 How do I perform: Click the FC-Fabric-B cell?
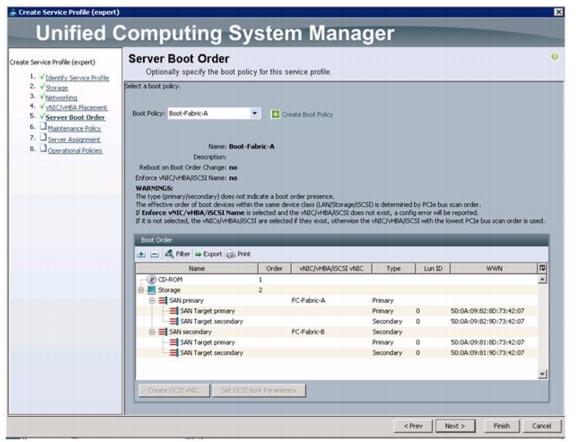308,332
